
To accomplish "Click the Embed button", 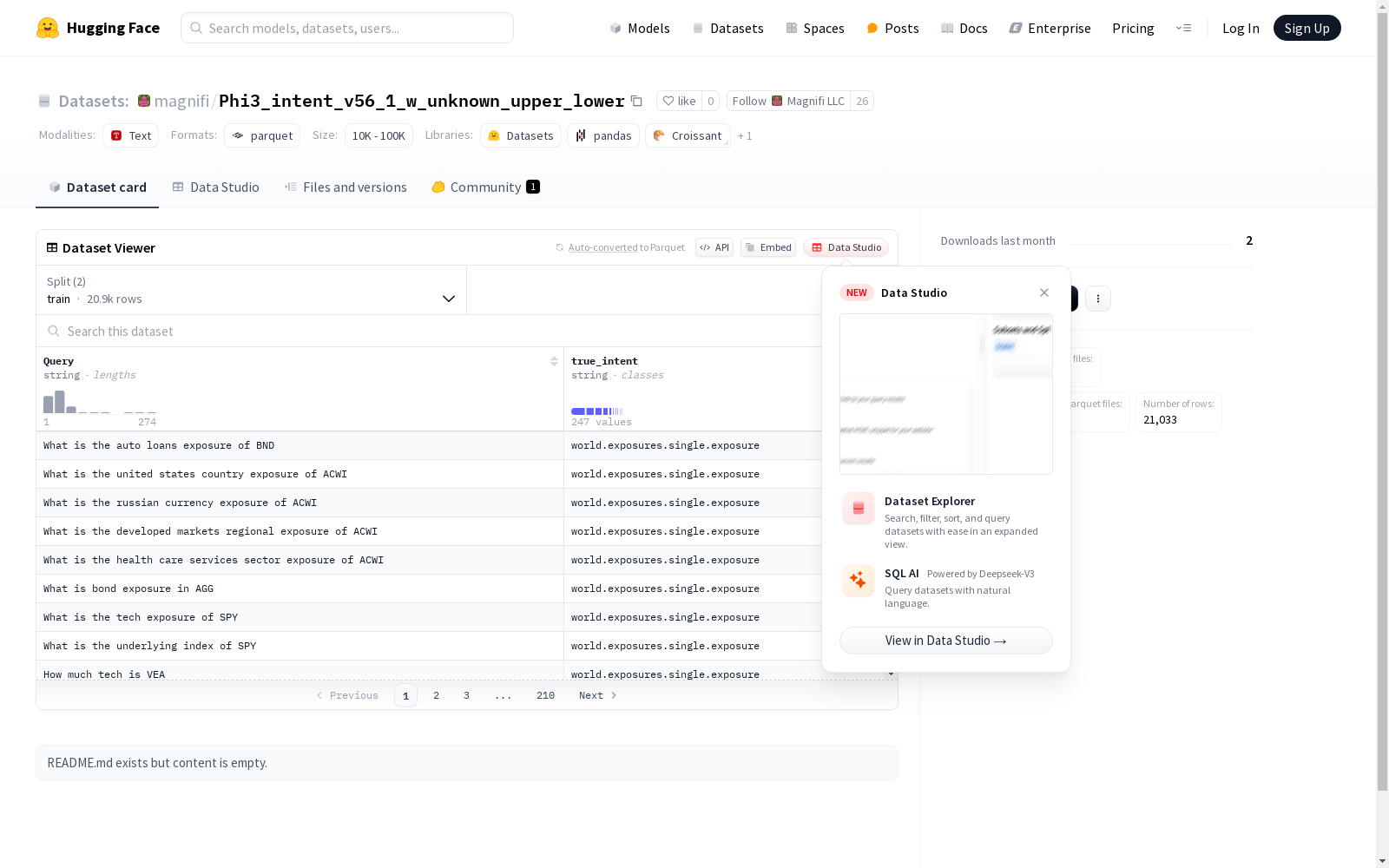I will click(768, 247).
